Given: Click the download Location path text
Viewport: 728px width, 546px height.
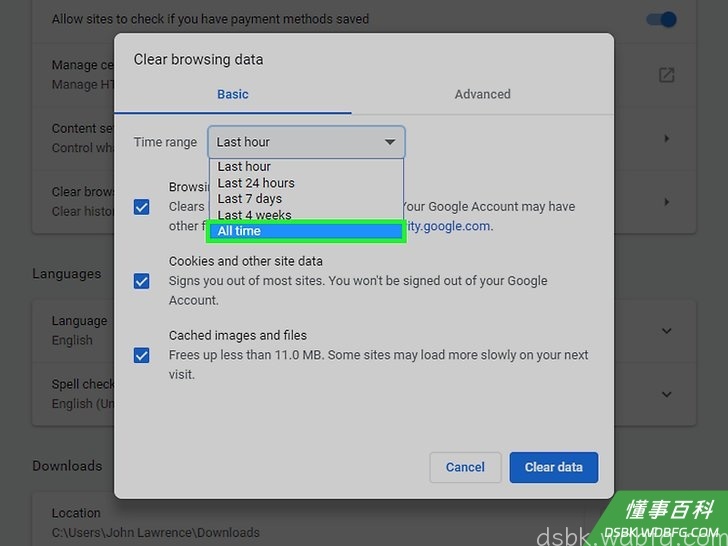Looking at the screenshot, I should click(156, 533).
